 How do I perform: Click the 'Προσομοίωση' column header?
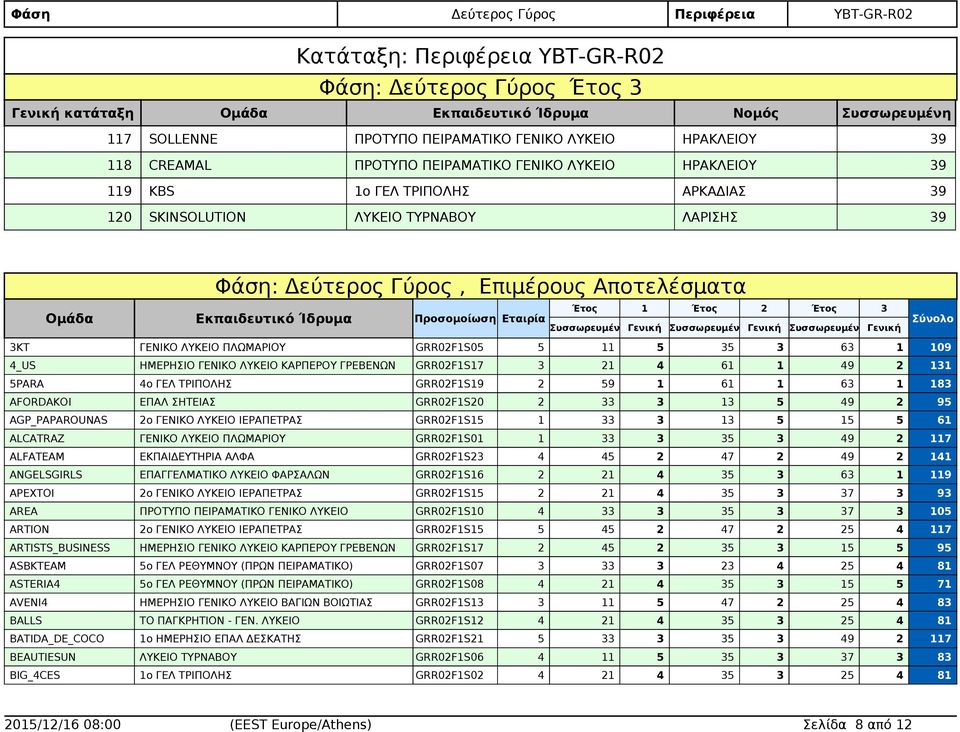pyautogui.click(x=455, y=318)
